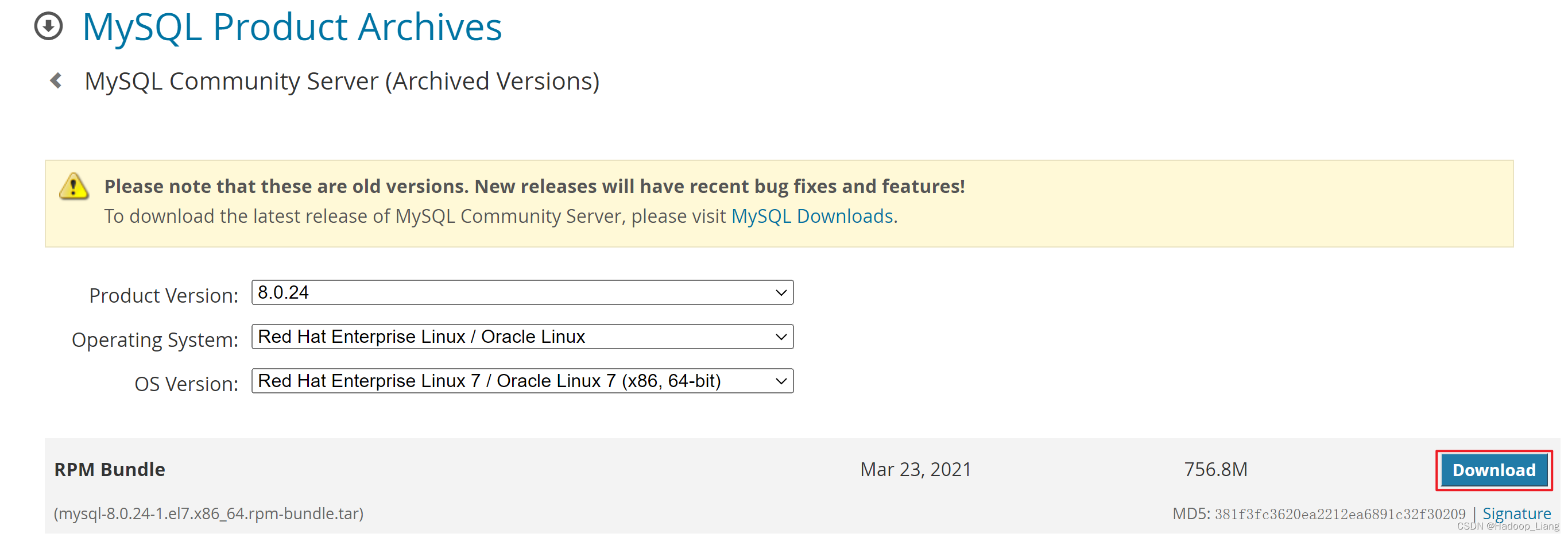Click the Mar 23, 2021 release date

click(915, 469)
